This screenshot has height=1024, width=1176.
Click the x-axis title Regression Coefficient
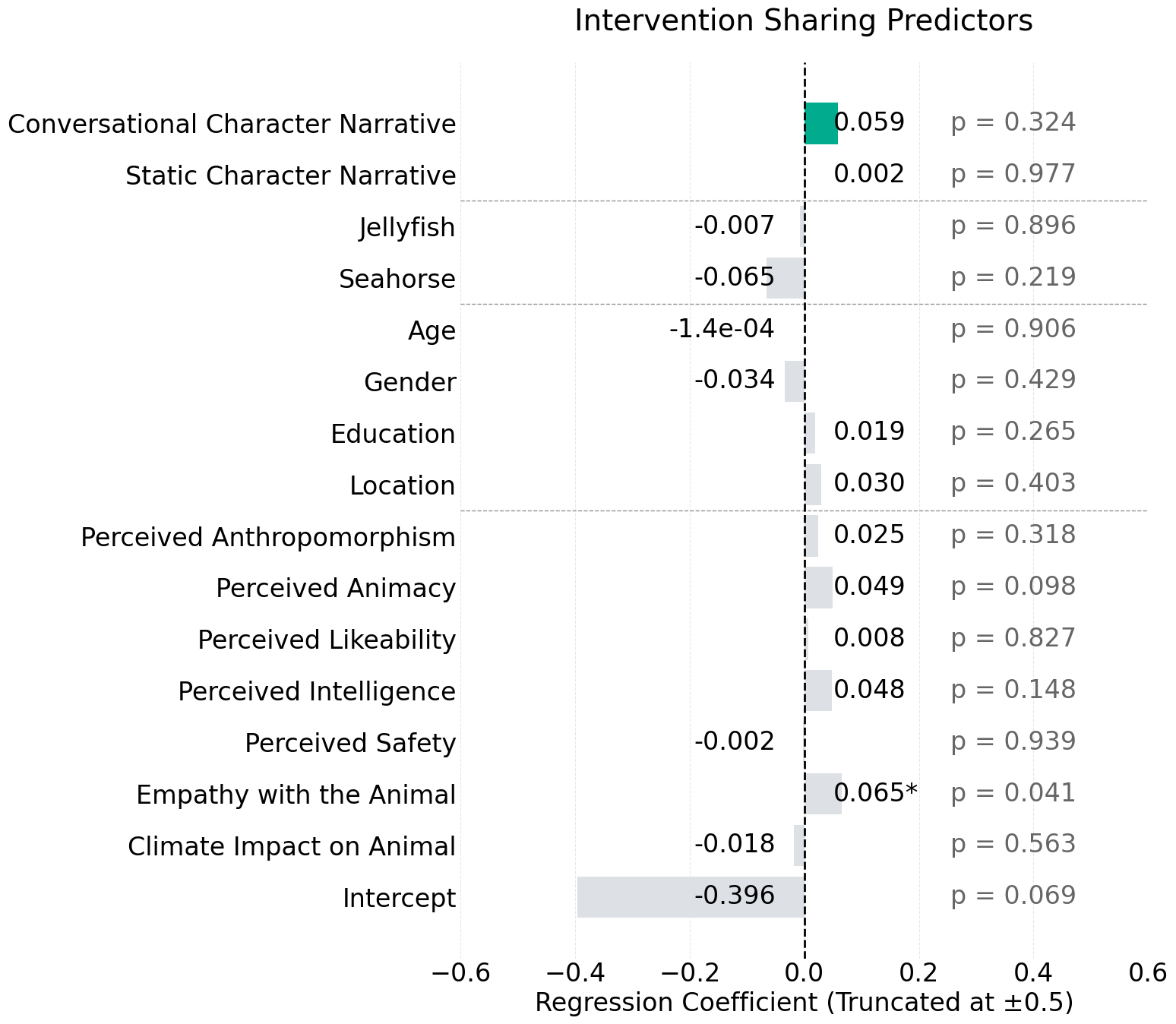[x=803, y=1002]
